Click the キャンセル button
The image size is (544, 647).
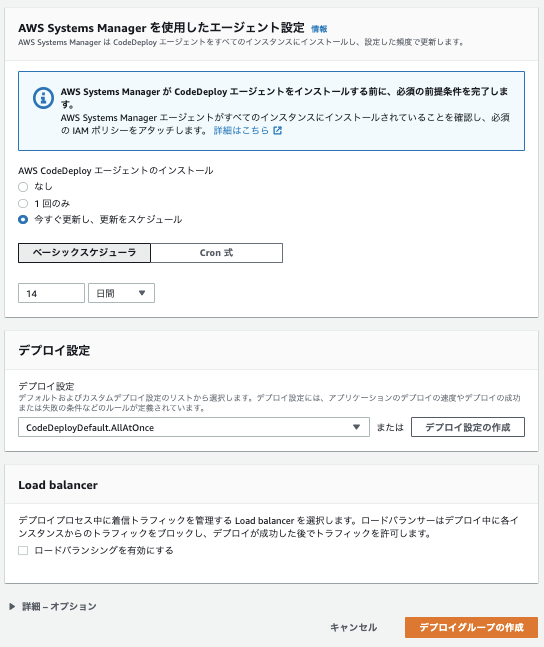click(354, 627)
